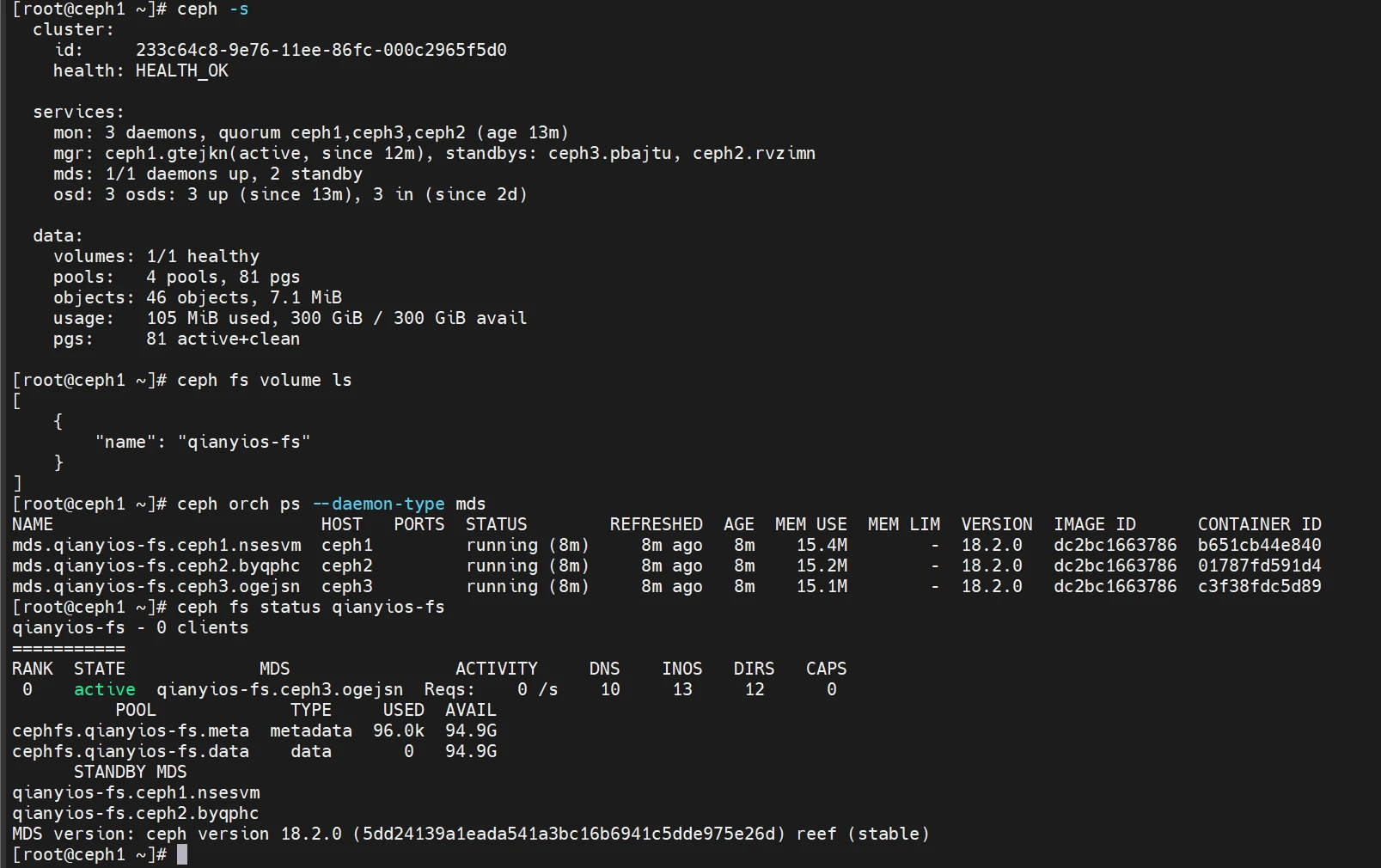Image resolution: width=1381 pixels, height=868 pixels.
Task: Click the MDS version hash in parentheses
Action: click(569, 834)
